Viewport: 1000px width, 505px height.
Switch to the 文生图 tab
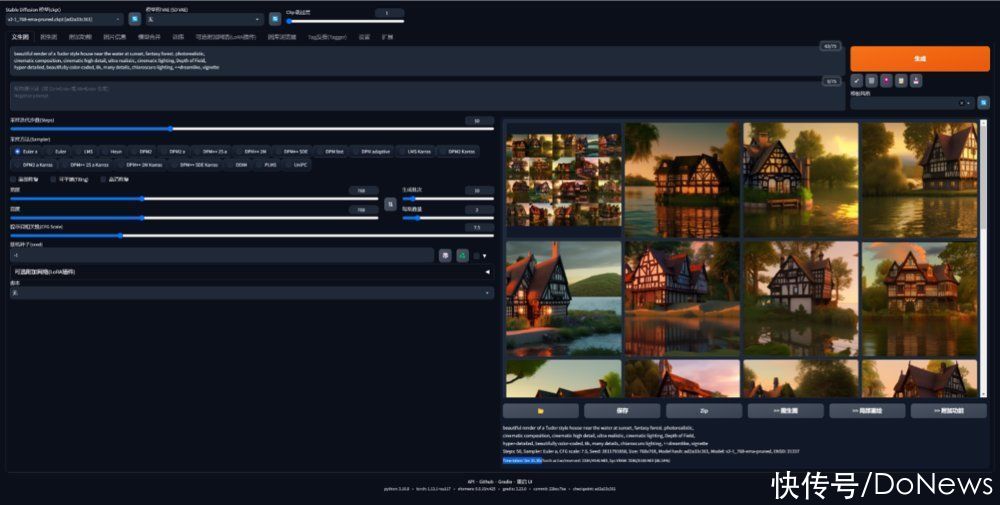[20, 37]
